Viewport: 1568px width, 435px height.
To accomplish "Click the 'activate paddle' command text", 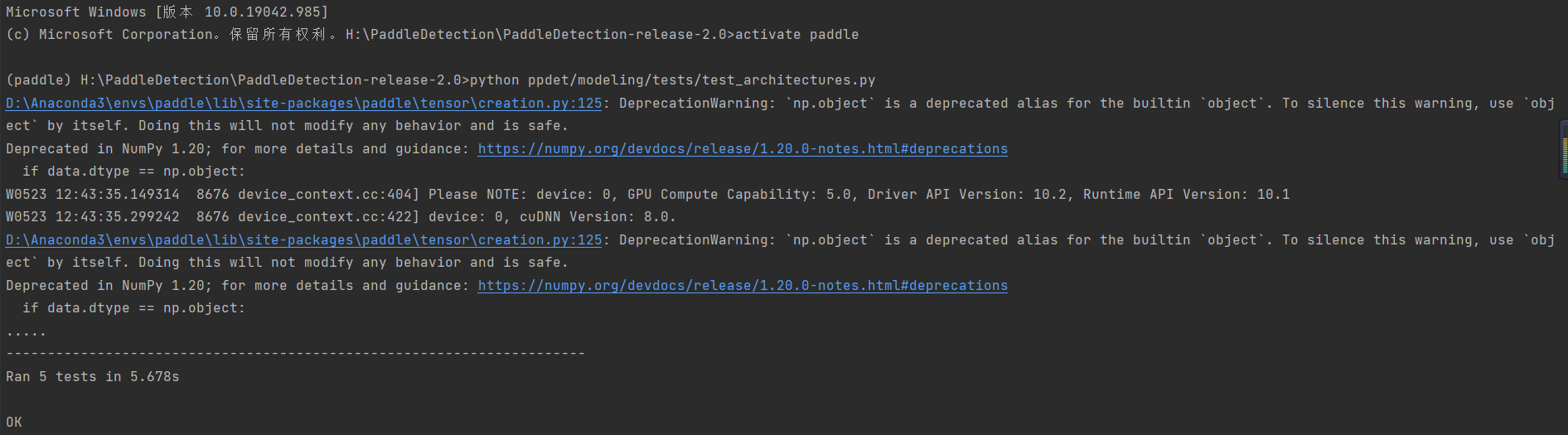I will click(x=796, y=35).
